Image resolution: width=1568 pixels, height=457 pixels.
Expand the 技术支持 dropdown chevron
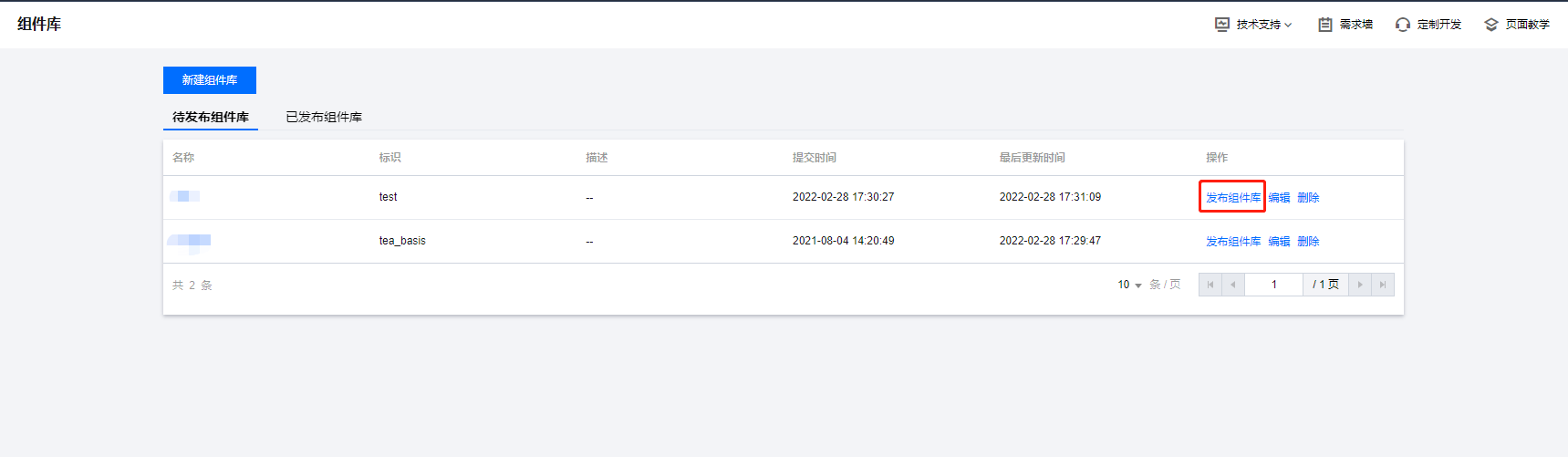click(1288, 26)
